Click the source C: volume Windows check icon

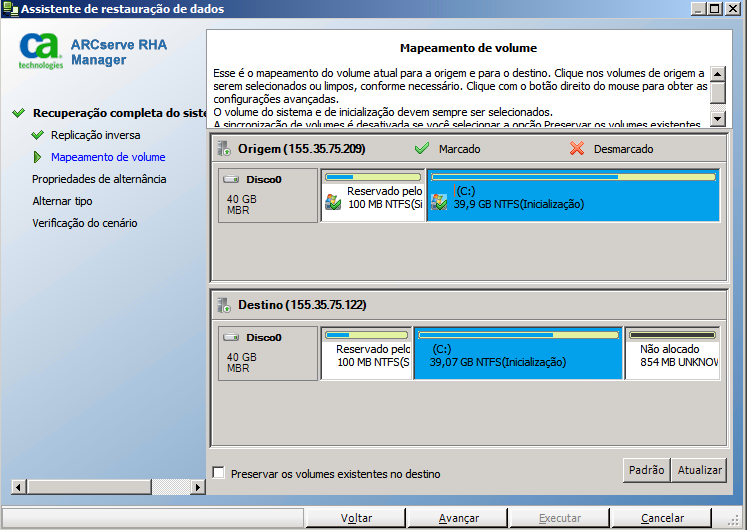click(x=439, y=202)
